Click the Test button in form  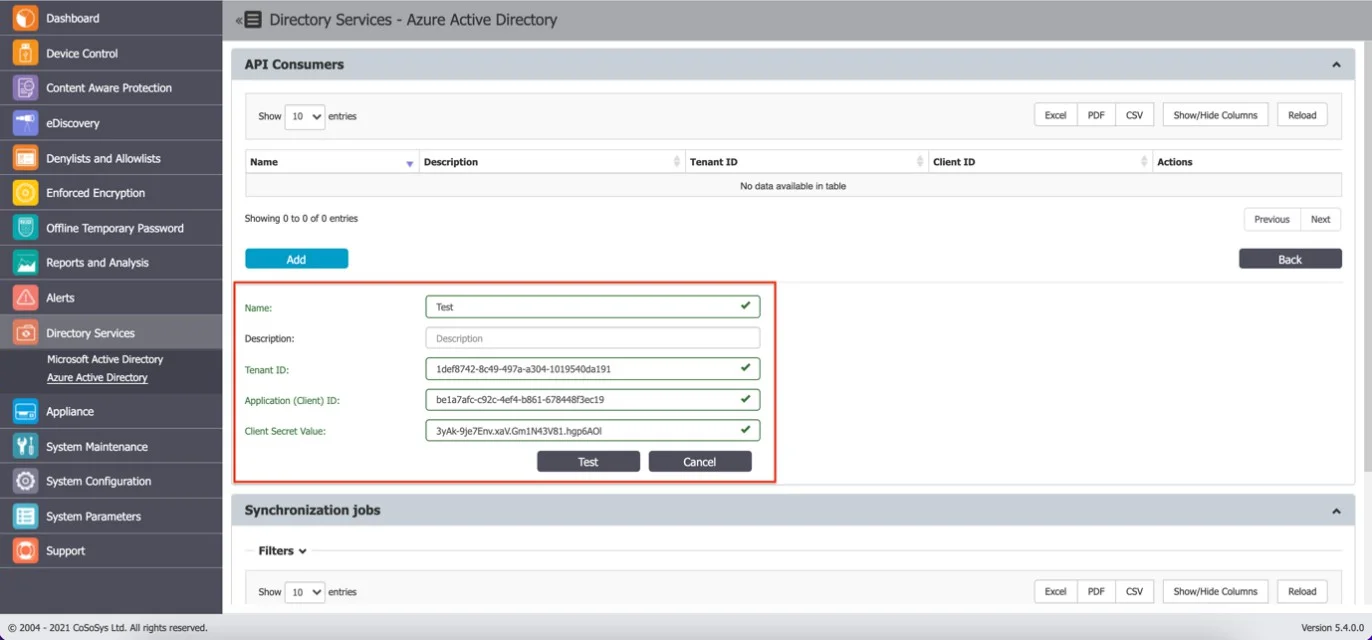coord(588,461)
